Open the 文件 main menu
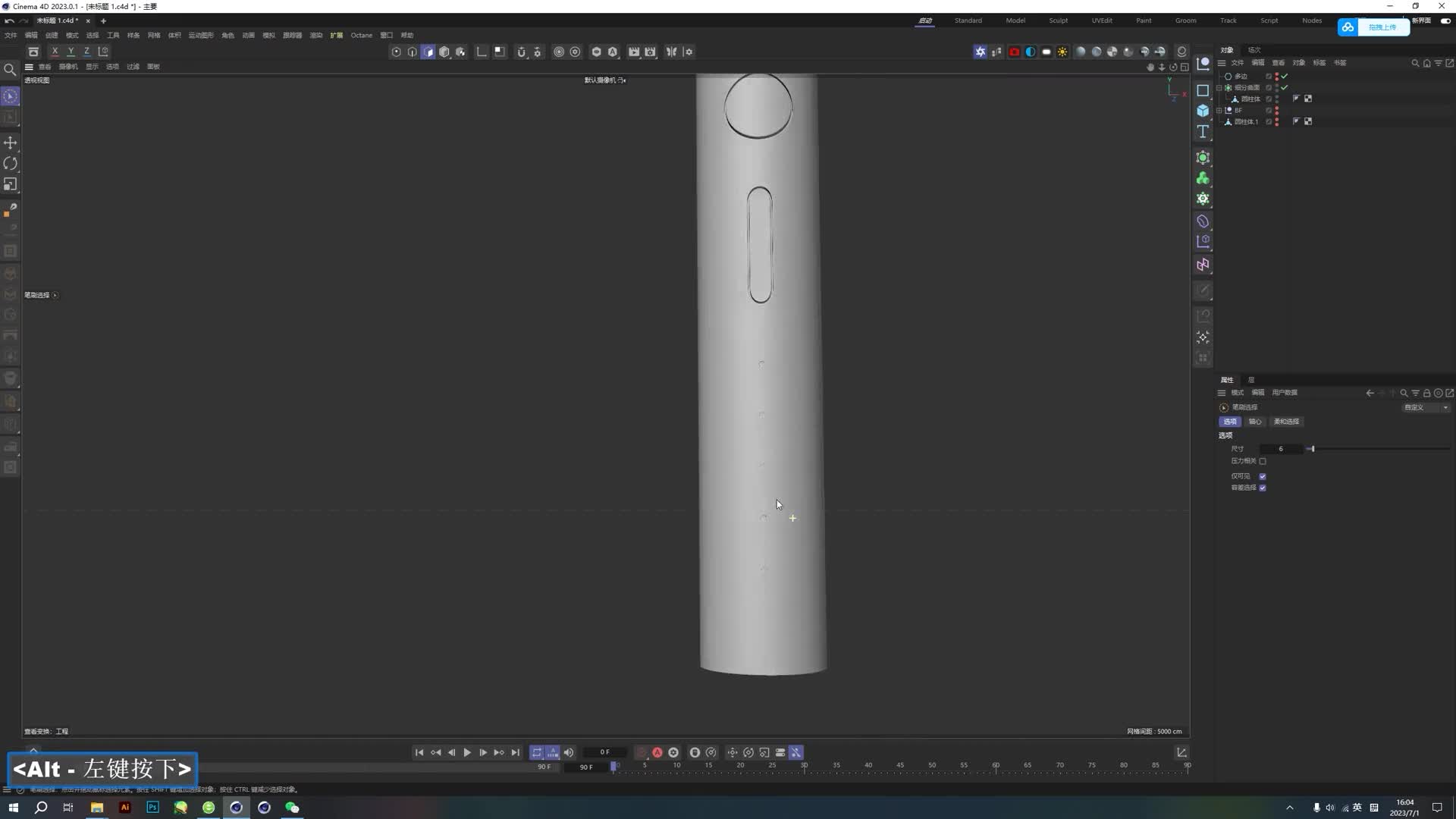 coord(11,35)
